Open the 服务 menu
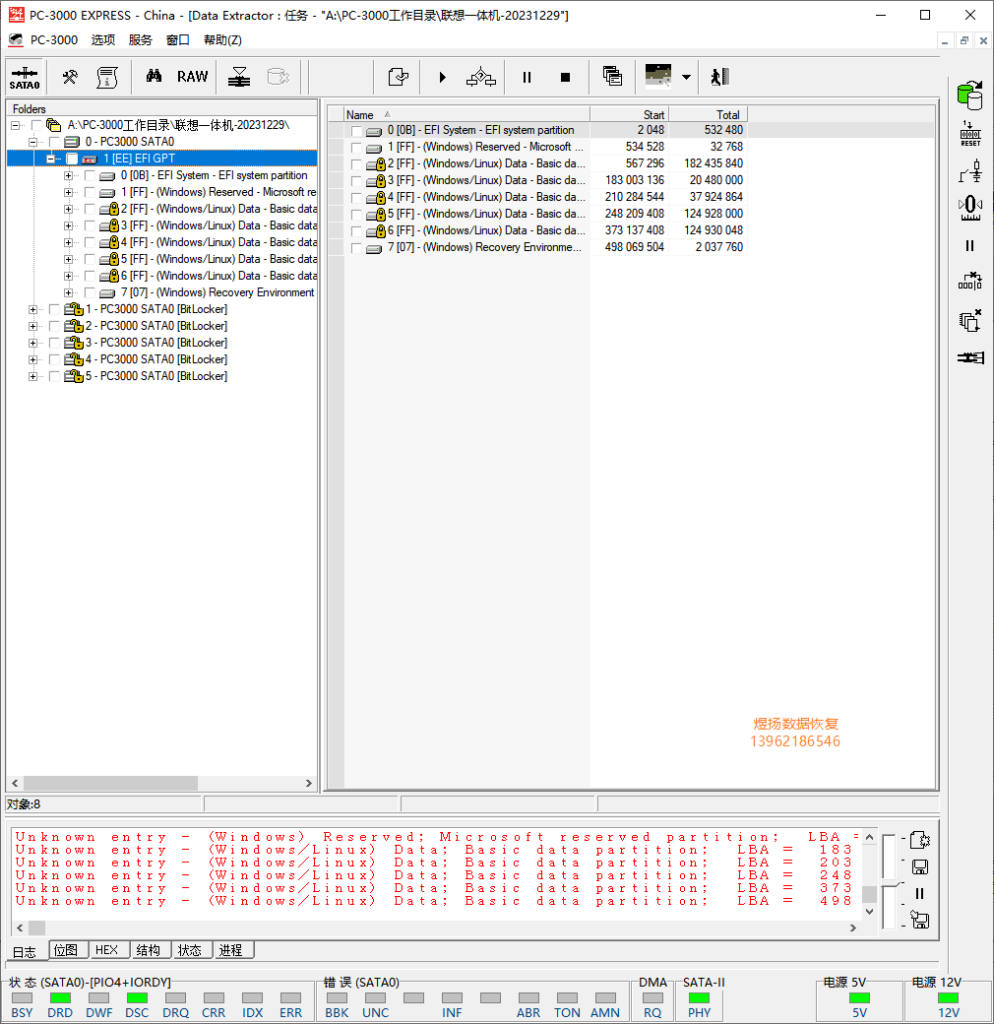Viewport: 994px width, 1024px height. click(x=140, y=40)
